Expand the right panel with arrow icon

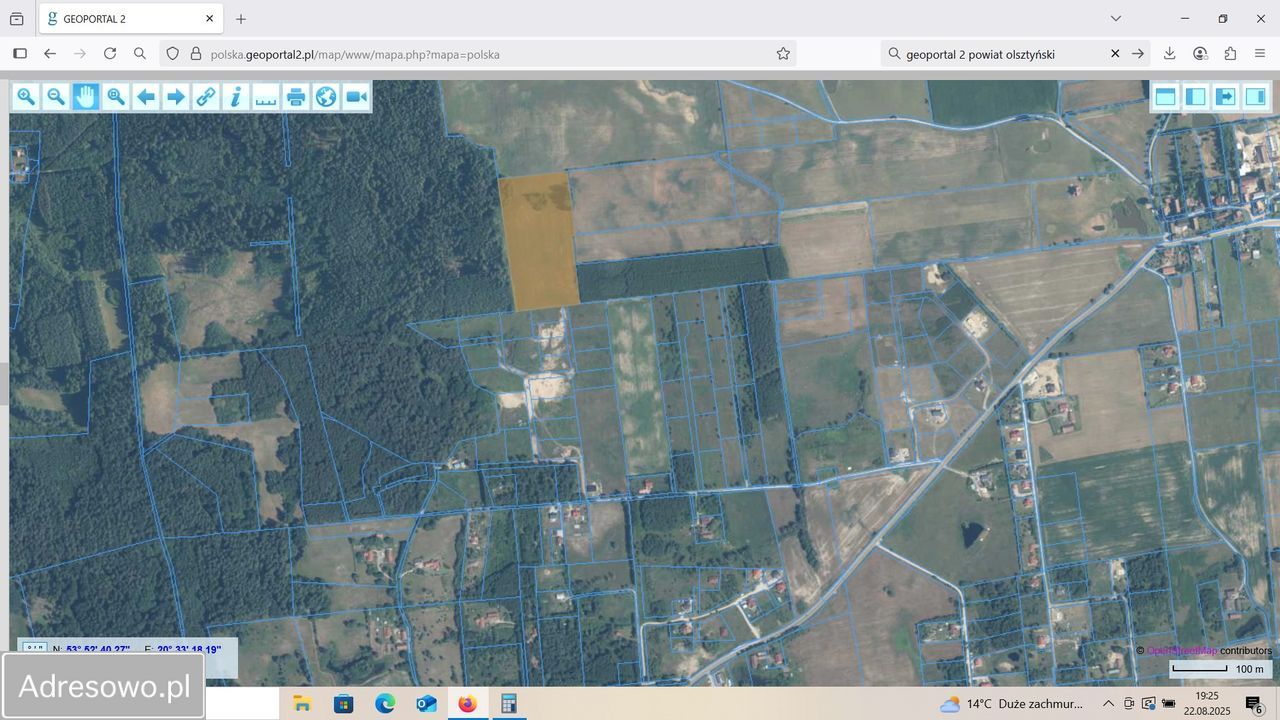click(1225, 96)
